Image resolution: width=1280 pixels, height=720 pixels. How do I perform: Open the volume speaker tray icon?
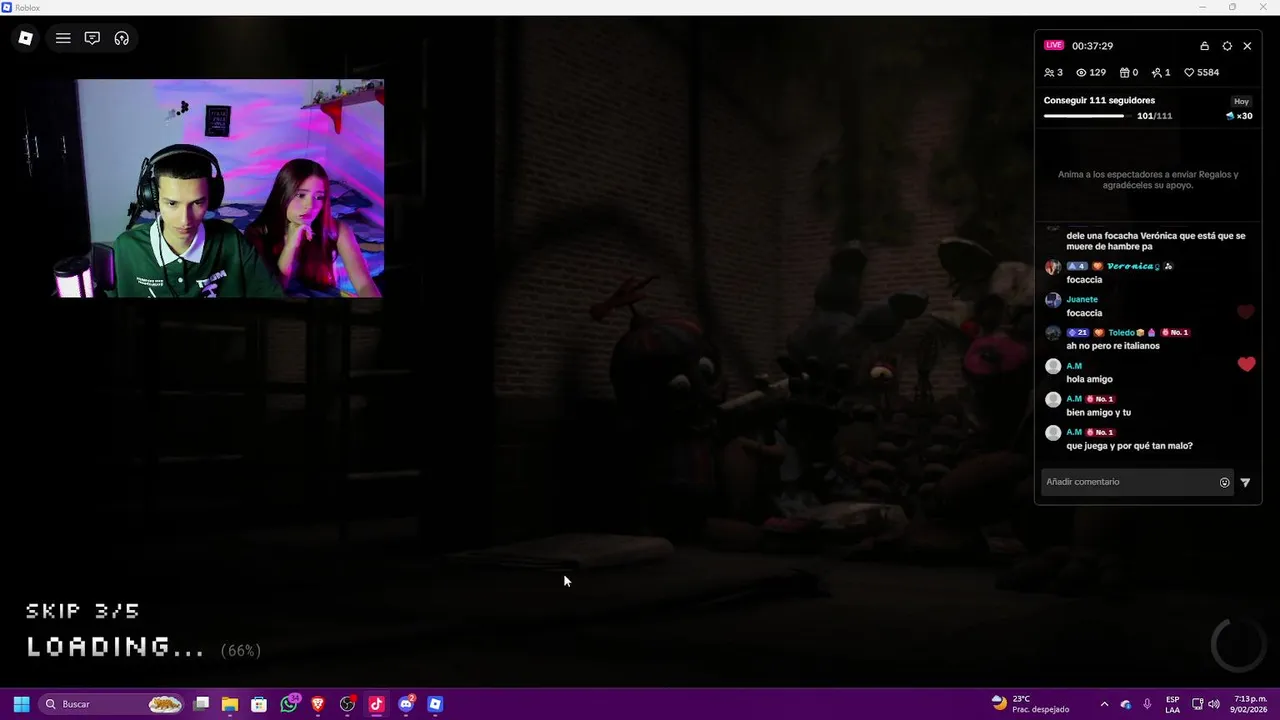click(x=1213, y=704)
